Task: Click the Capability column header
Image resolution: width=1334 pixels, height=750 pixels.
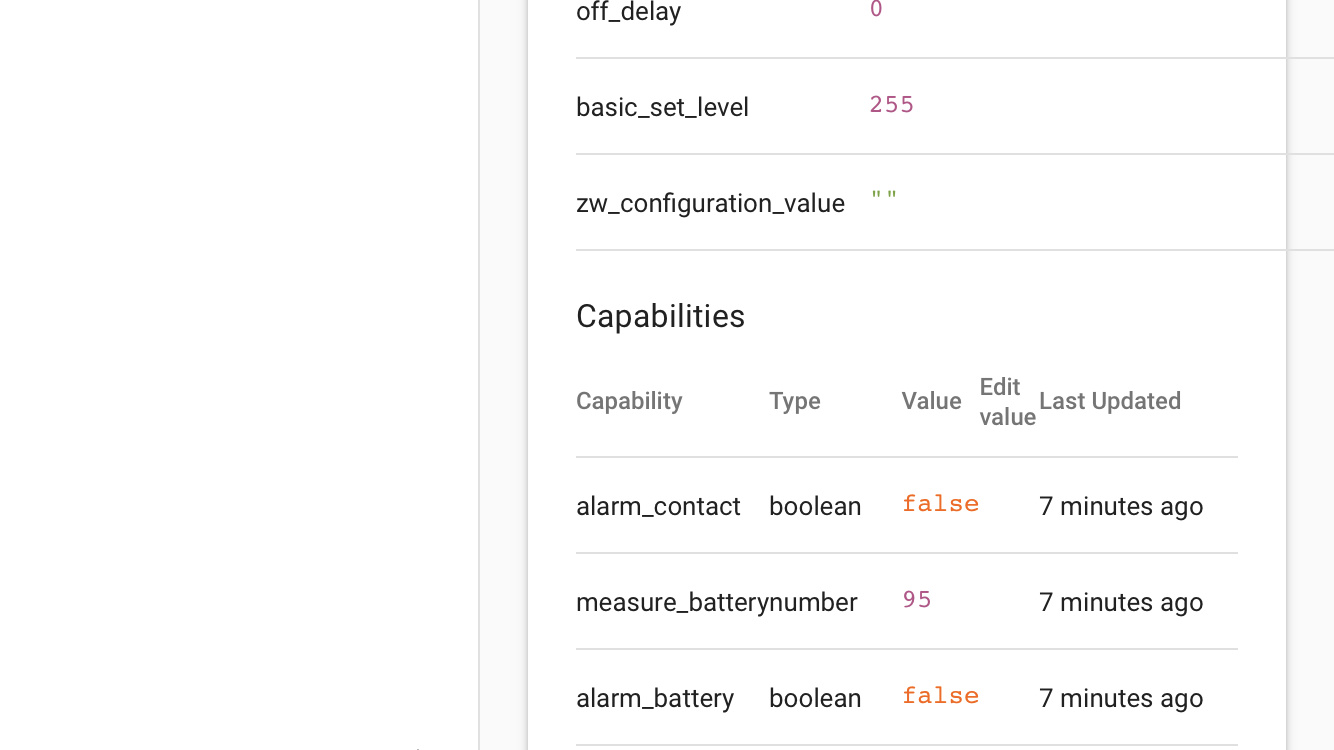Action: coord(629,401)
